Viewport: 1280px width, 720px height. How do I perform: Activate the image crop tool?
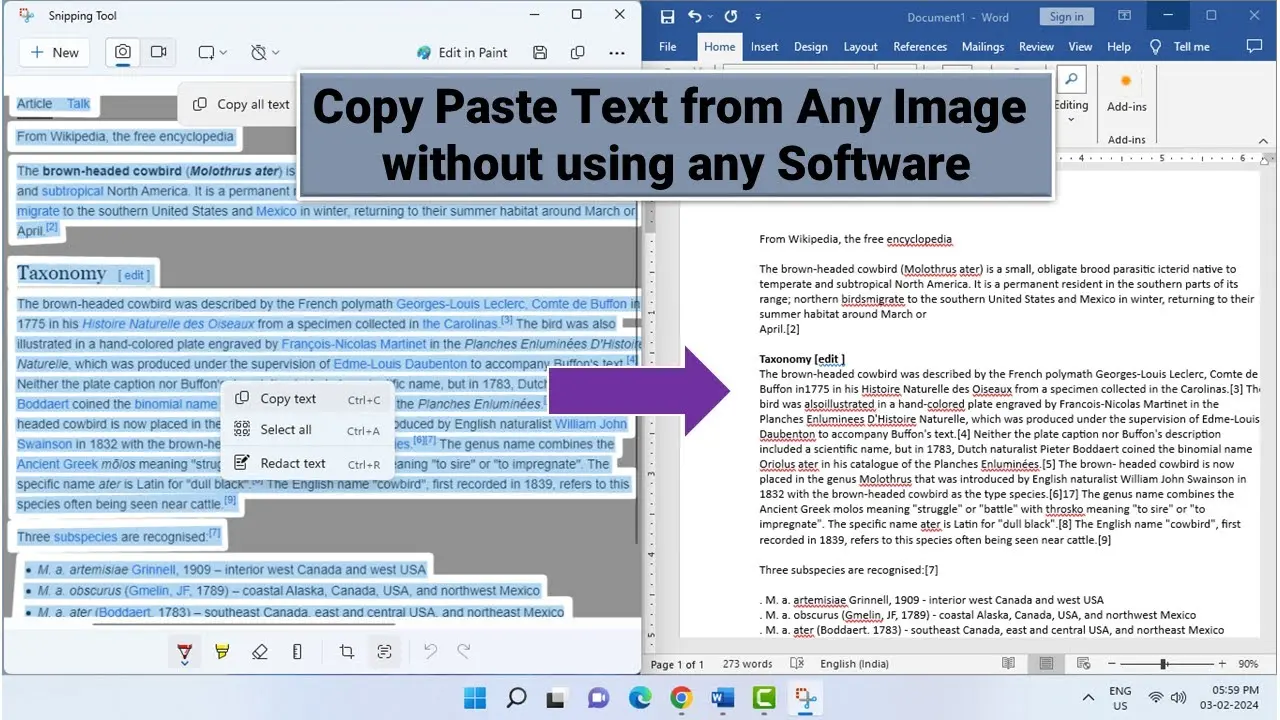[347, 652]
